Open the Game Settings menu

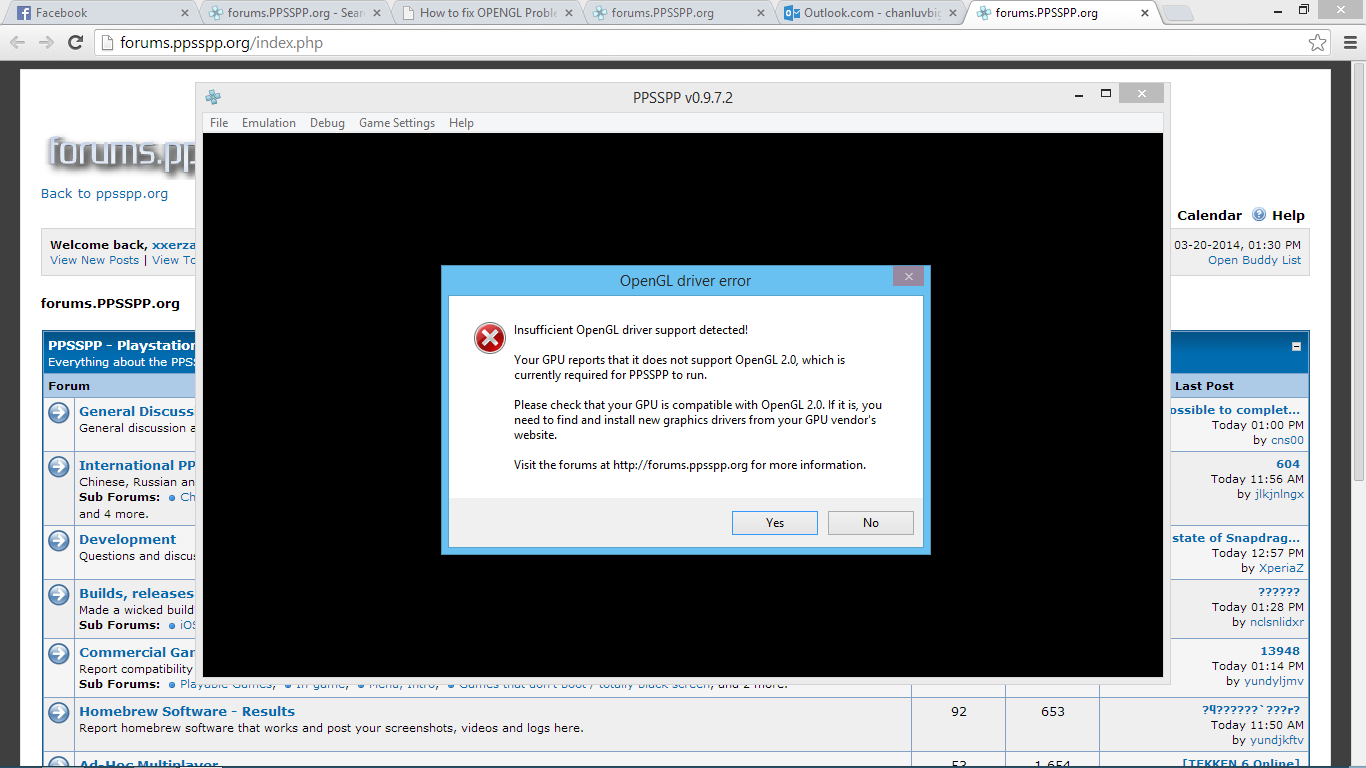[397, 123]
